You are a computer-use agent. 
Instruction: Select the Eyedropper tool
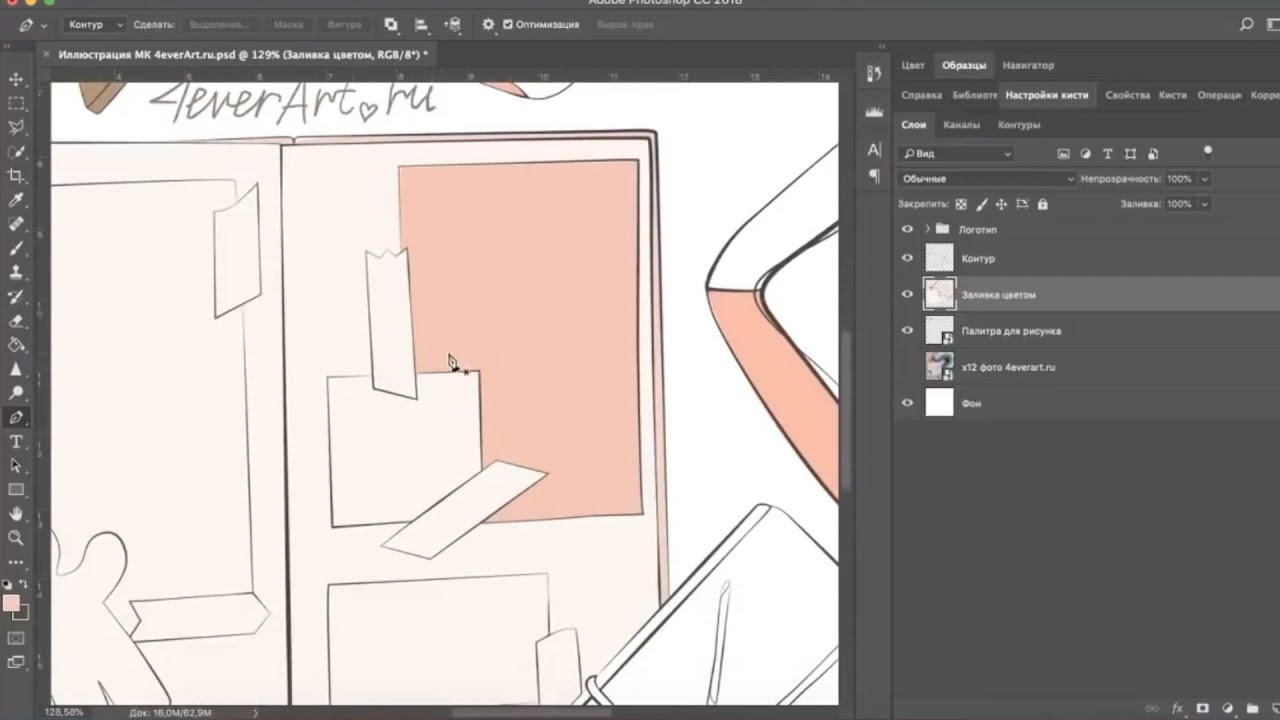[16, 200]
